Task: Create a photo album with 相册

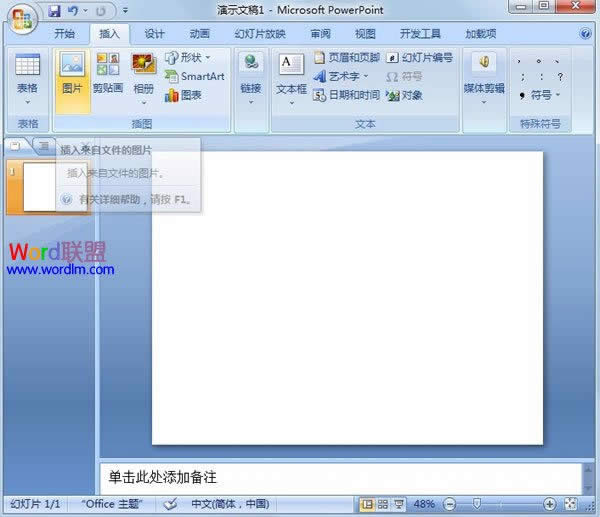Action: 143,74
